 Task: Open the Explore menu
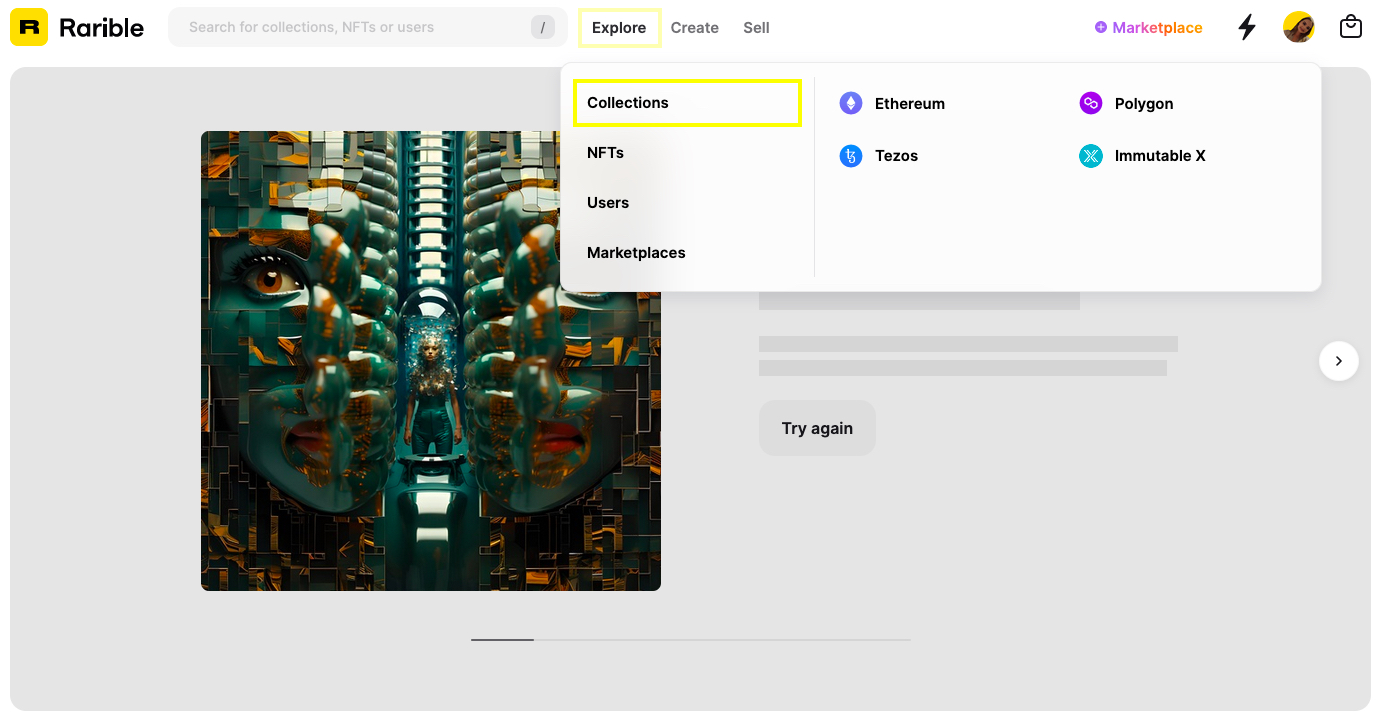click(x=619, y=27)
